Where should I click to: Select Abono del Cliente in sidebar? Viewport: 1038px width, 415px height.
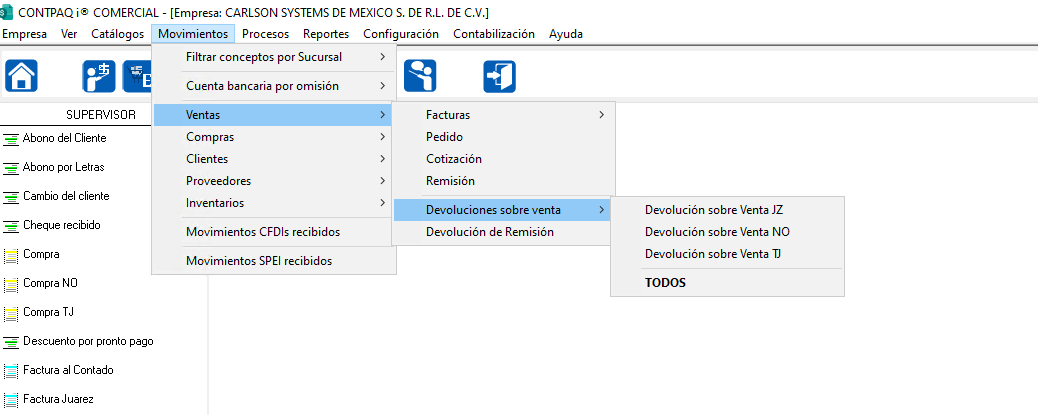point(64,139)
